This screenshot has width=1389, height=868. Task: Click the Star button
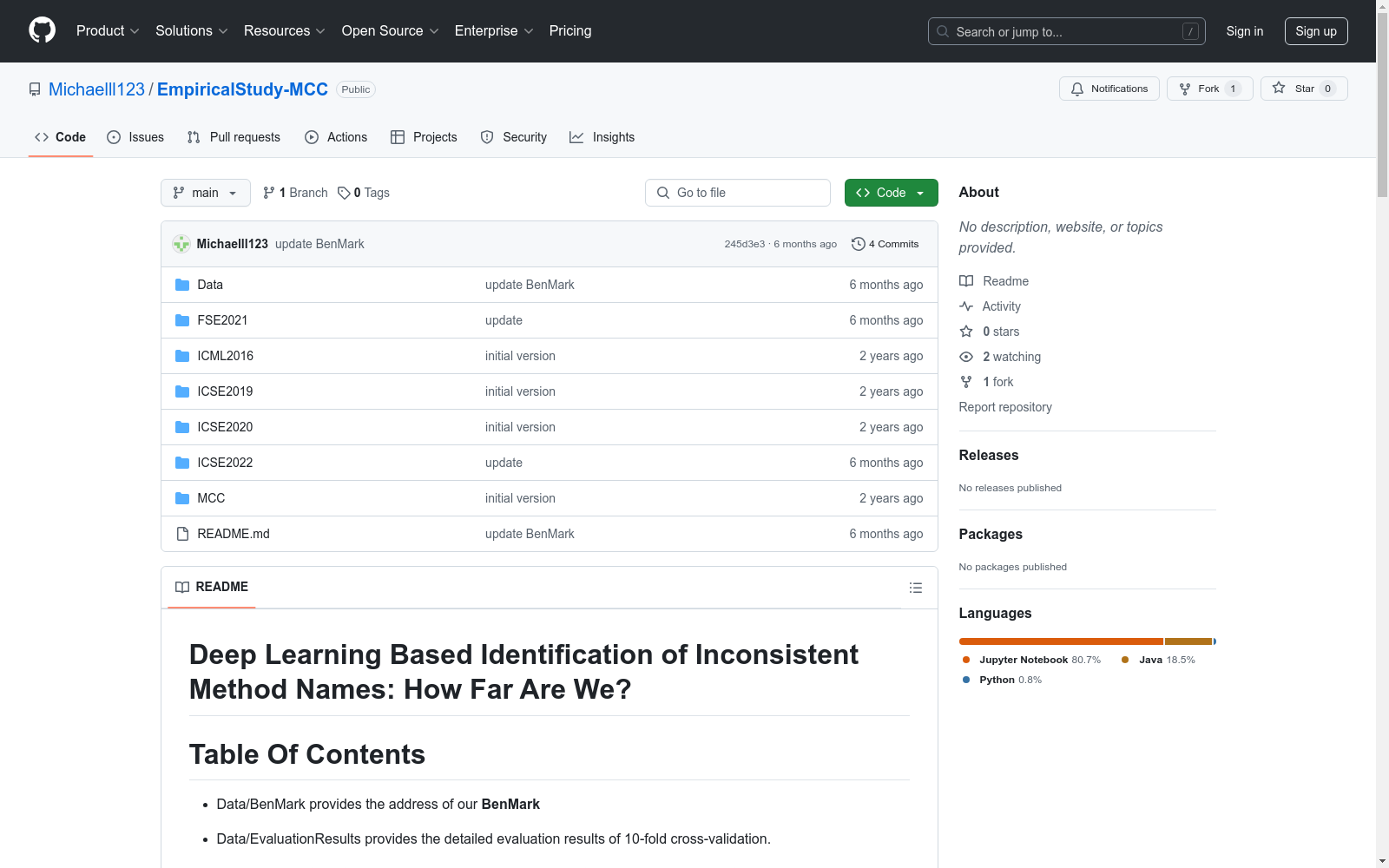pos(1304,89)
